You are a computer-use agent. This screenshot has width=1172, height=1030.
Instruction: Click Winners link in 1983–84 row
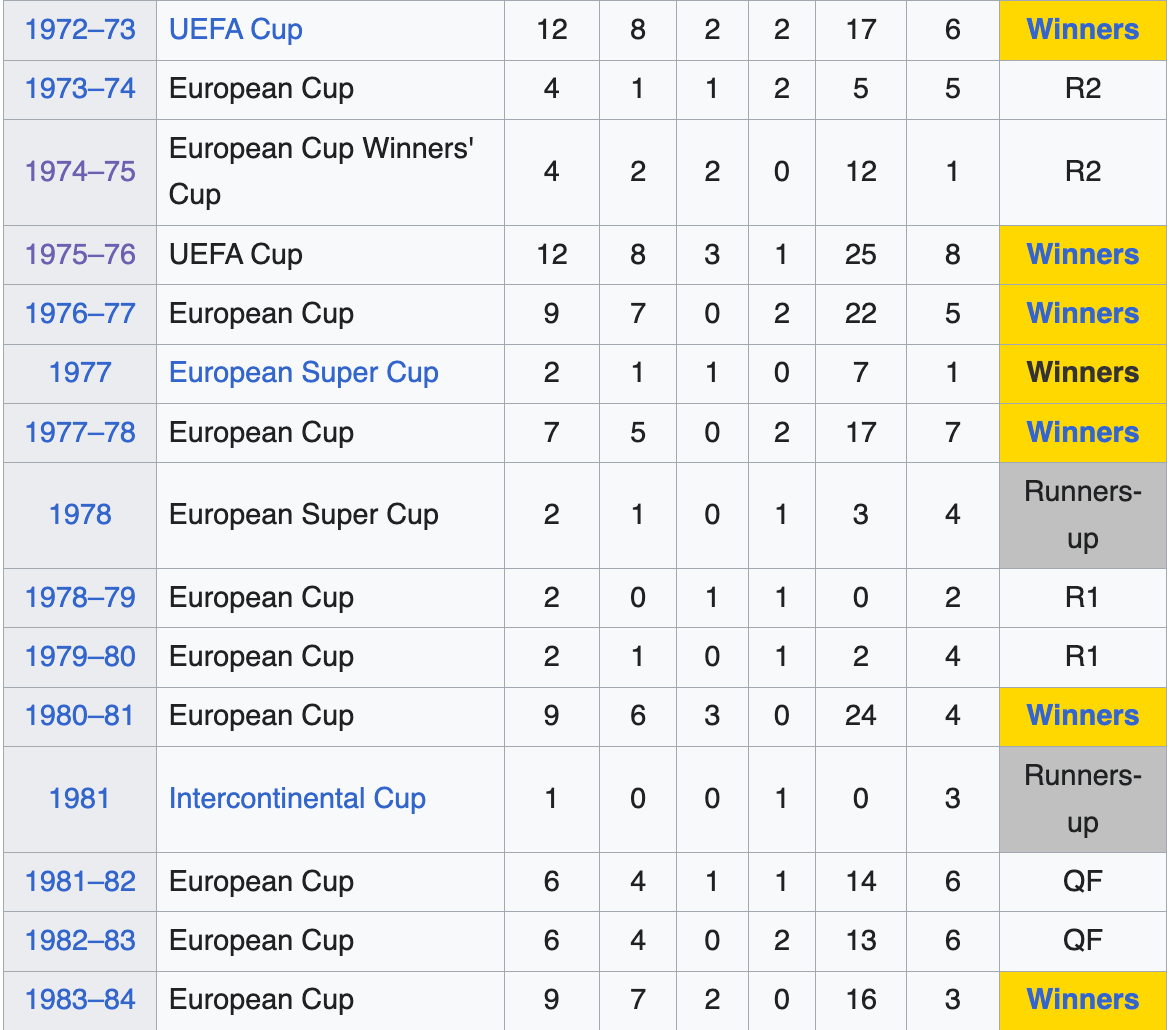(1082, 1000)
